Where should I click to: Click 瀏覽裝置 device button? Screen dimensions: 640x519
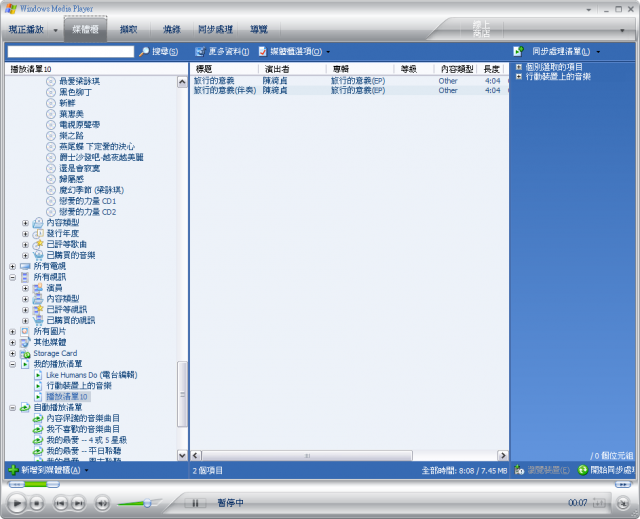542,470
